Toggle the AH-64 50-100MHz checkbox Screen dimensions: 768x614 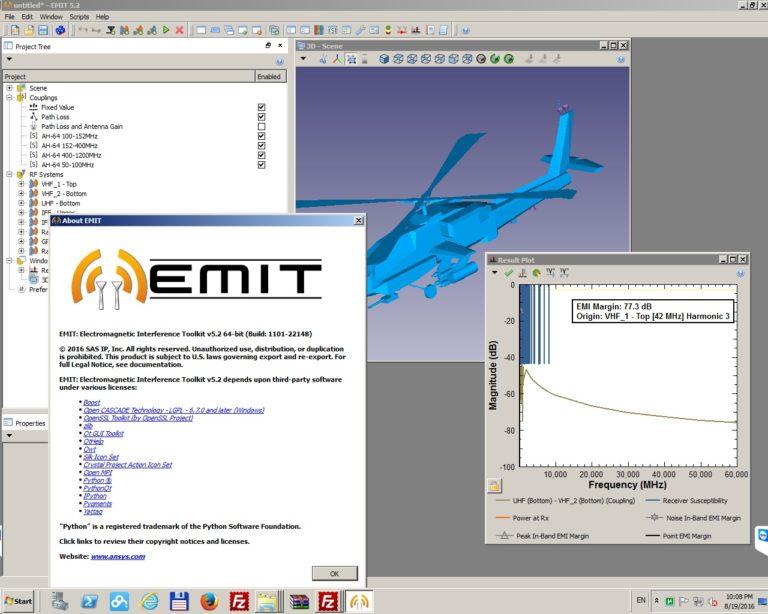[262, 165]
